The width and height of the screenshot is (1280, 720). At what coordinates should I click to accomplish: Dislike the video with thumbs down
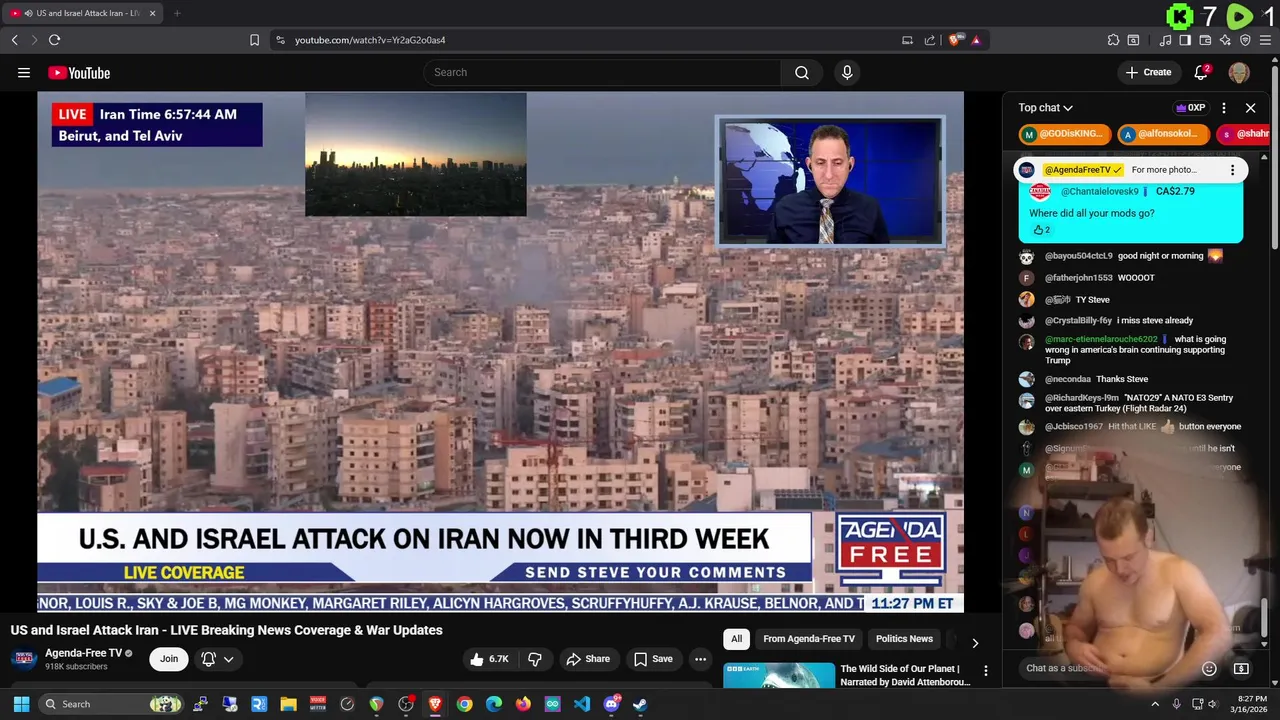[535, 659]
